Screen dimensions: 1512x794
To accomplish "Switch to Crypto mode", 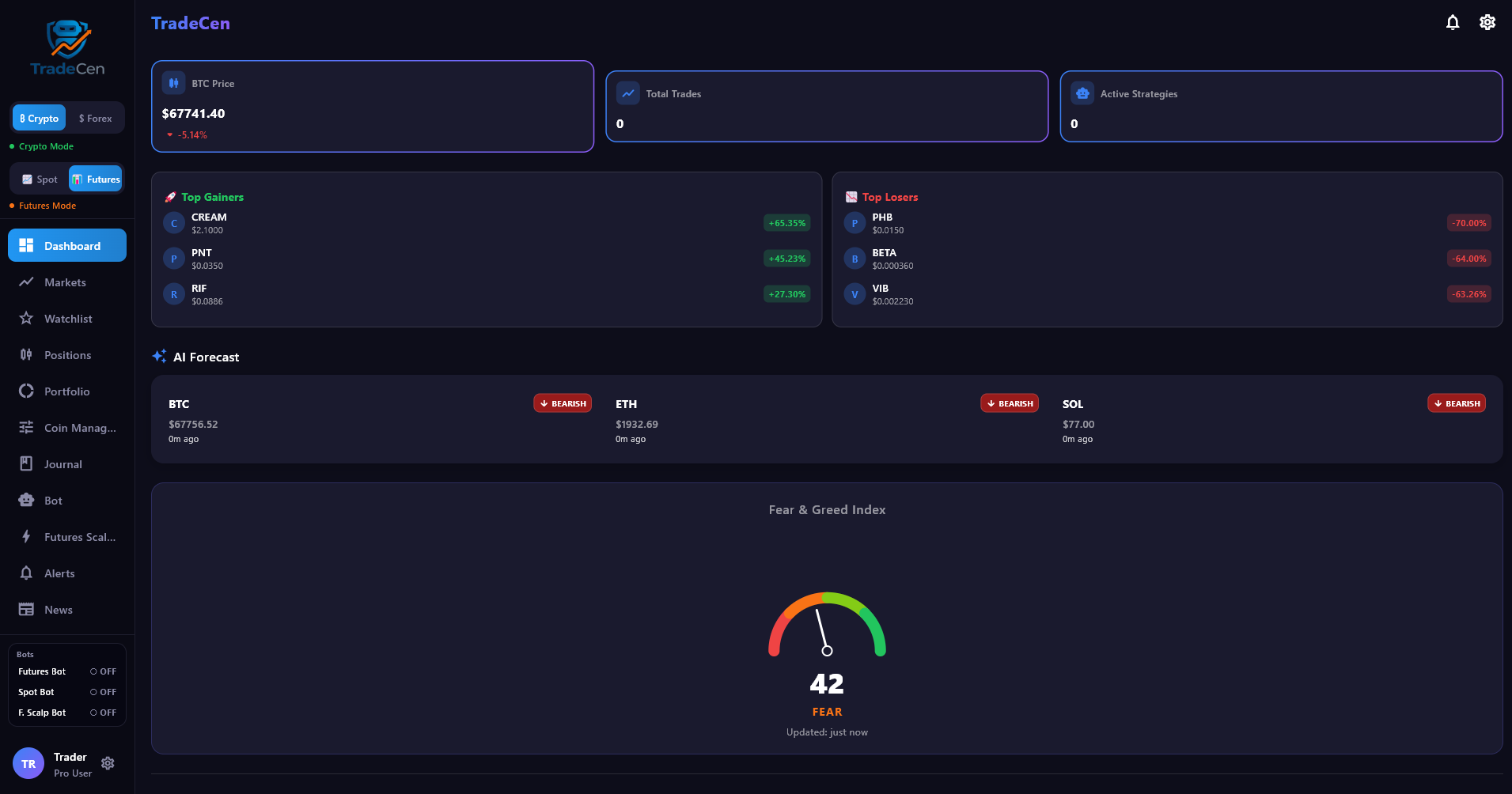I will pyautogui.click(x=40, y=118).
